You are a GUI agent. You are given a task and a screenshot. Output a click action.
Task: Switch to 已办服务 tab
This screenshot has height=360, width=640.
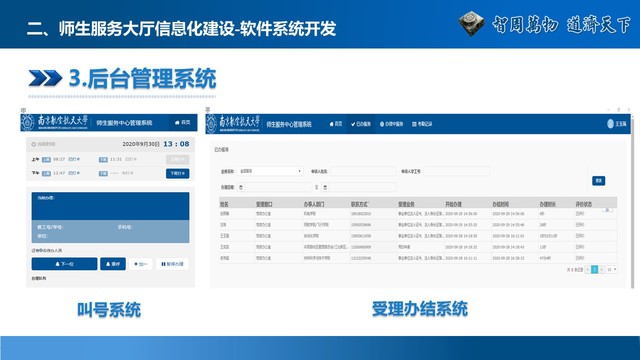(x=361, y=124)
